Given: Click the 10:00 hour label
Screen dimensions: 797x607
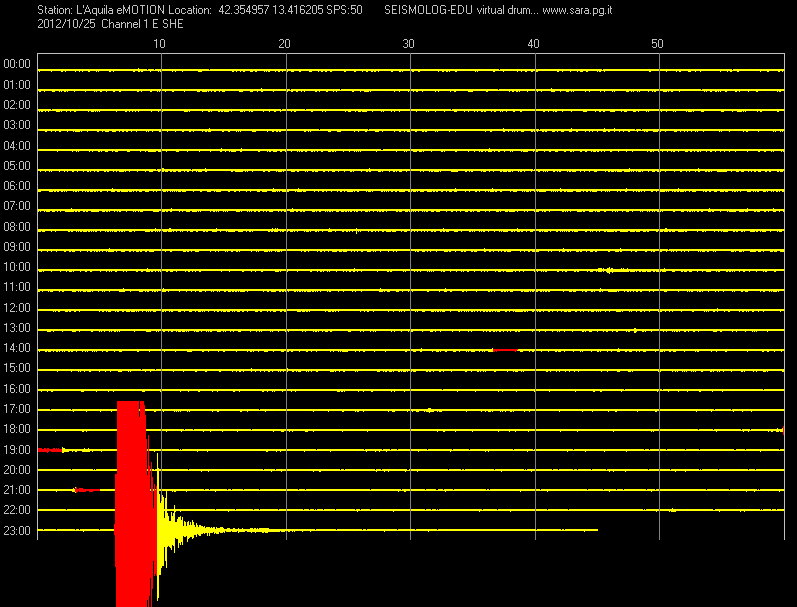Looking at the screenshot, I should coord(17,267).
